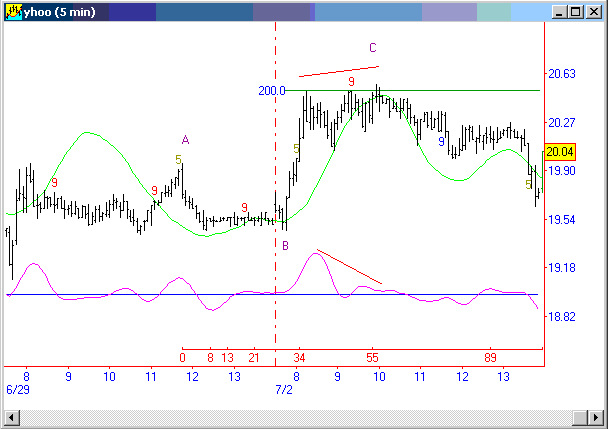This screenshot has height=429, width=608.
Task: Click the blue 200.0 level label
Action: click(x=271, y=91)
